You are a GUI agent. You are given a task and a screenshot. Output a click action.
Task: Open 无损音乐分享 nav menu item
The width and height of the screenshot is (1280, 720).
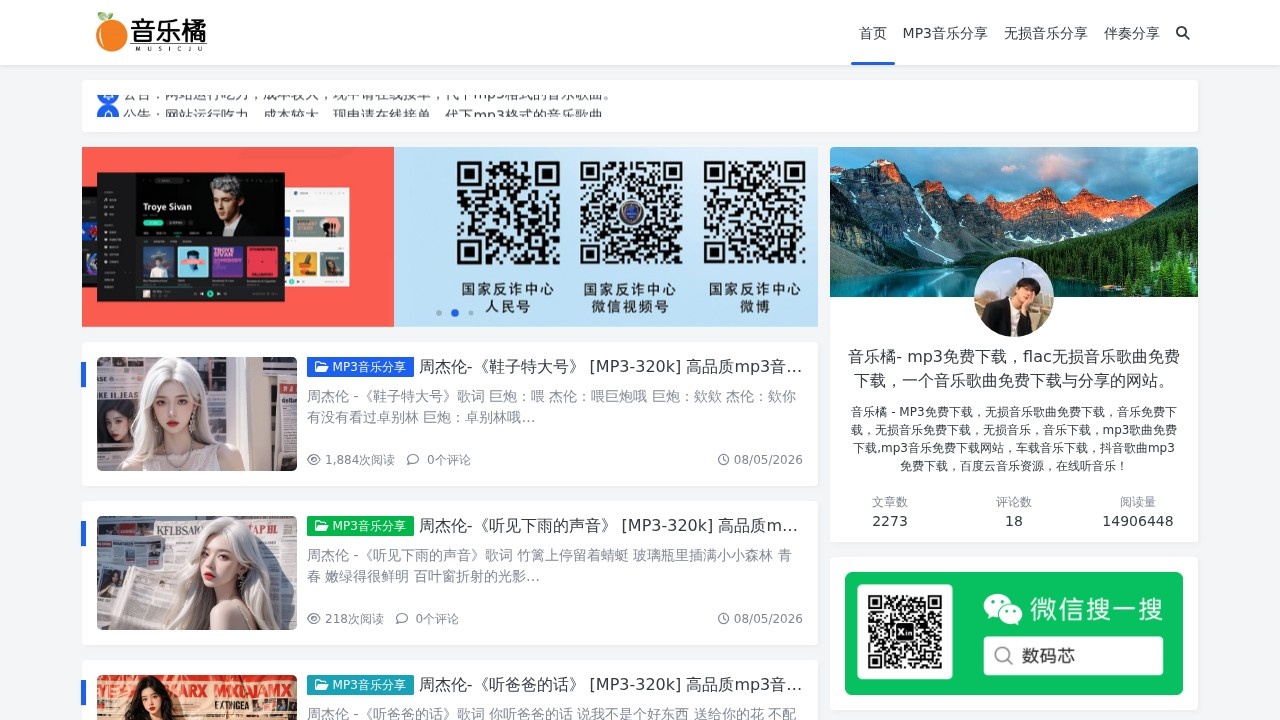pyautogui.click(x=1046, y=33)
